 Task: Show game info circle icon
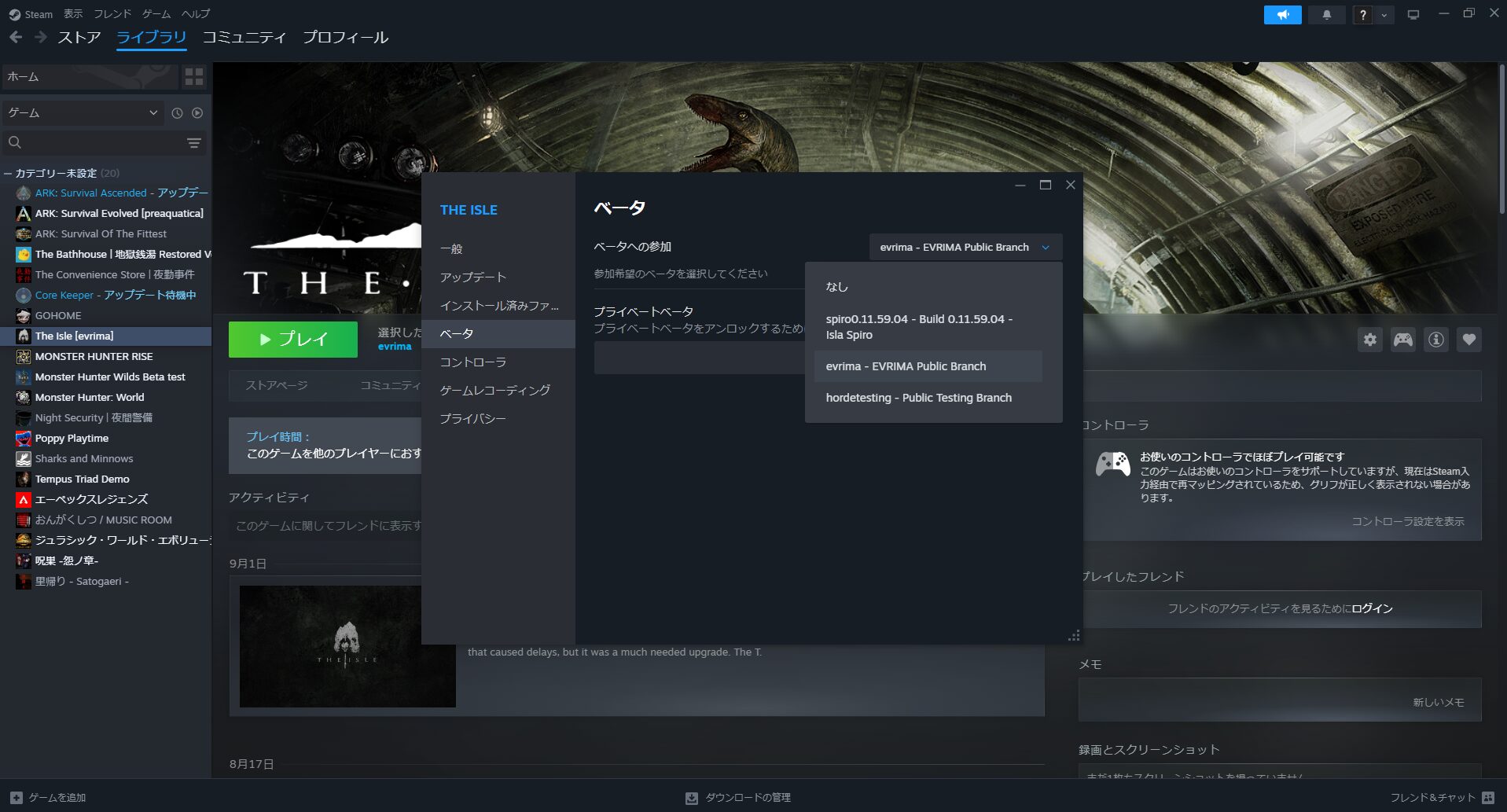[1436, 340]
